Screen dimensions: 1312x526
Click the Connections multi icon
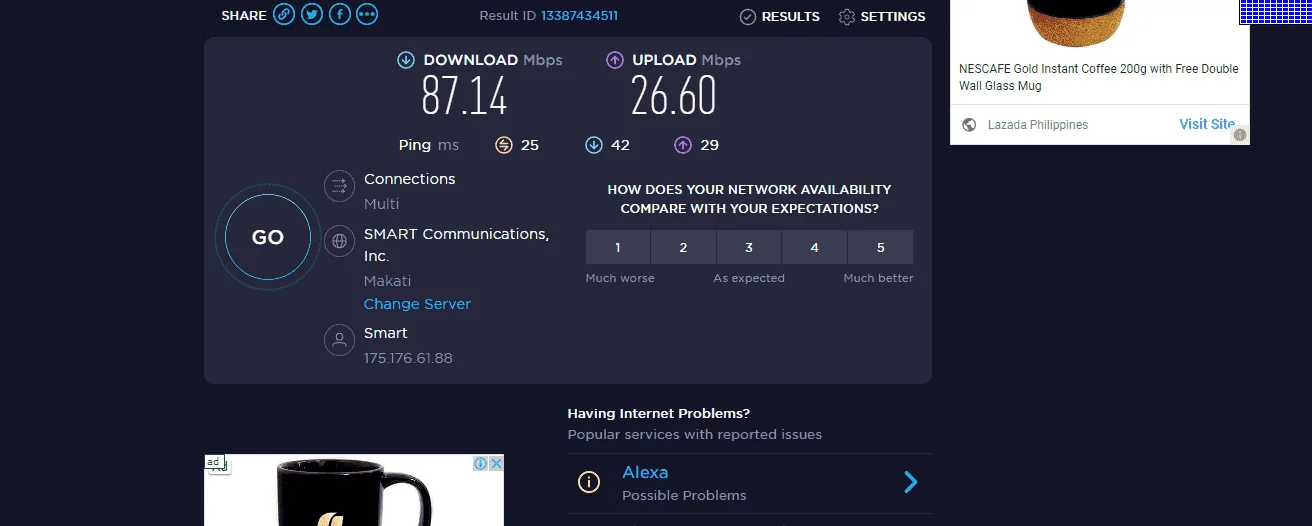(x=340, y=186)
